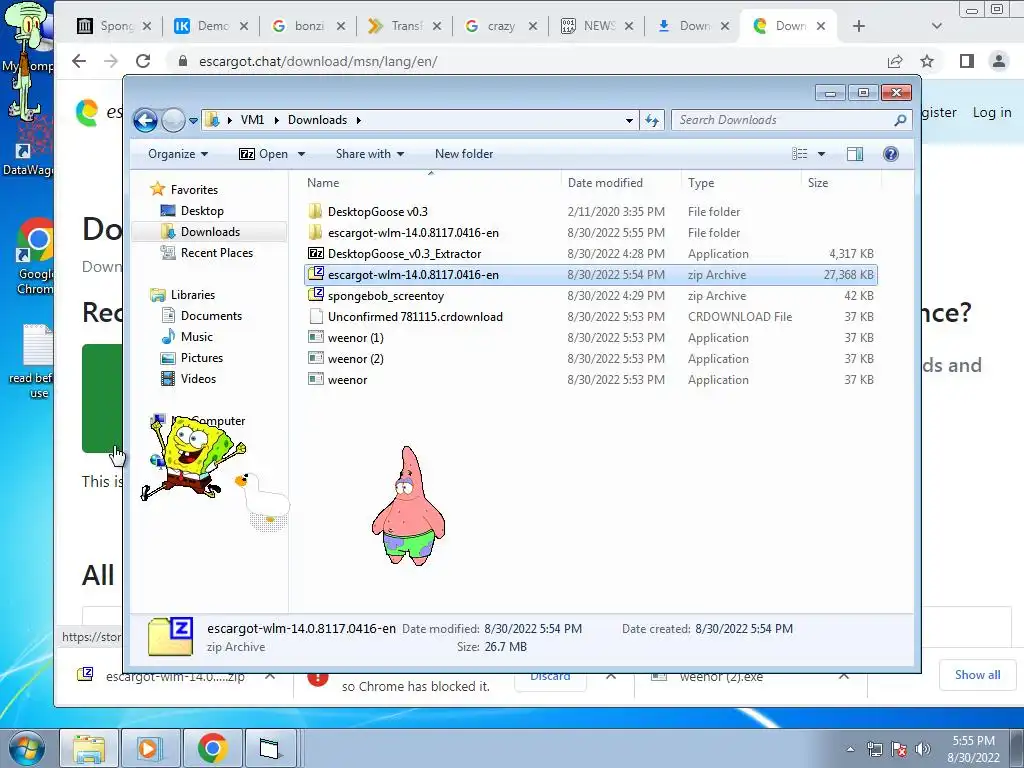Open Windows Explorer from taskbar
1024x768 pixels.
(x=89, y=748)
